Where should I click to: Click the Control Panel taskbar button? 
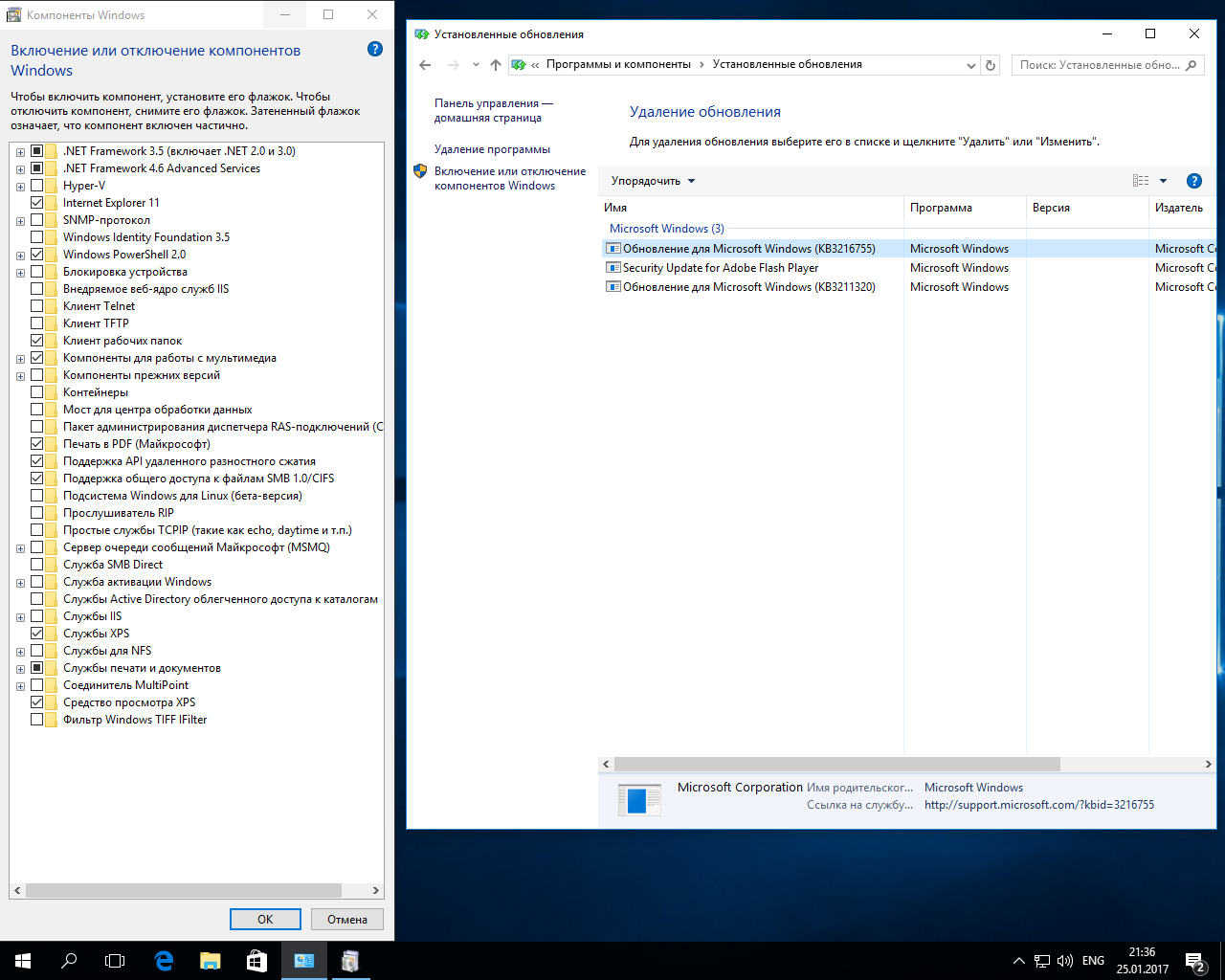click(x=303, y=961)
